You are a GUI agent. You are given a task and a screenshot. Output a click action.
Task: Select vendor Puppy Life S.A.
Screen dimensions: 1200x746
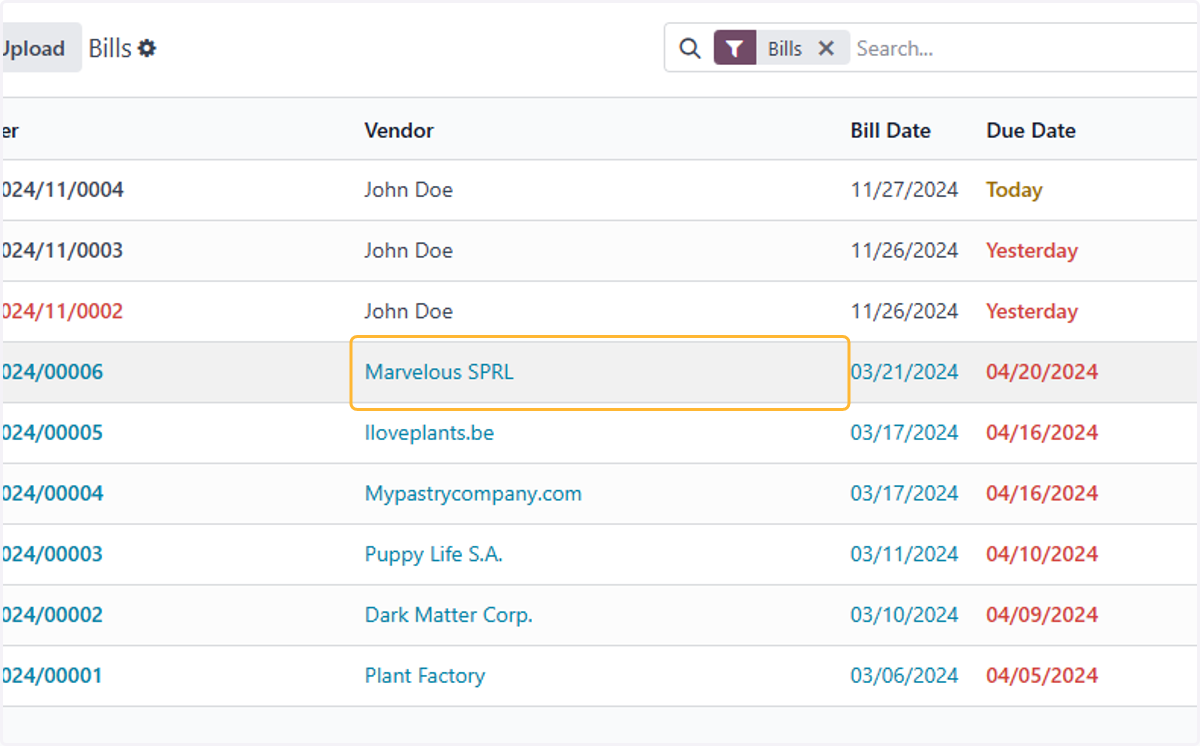click(433, 554)
